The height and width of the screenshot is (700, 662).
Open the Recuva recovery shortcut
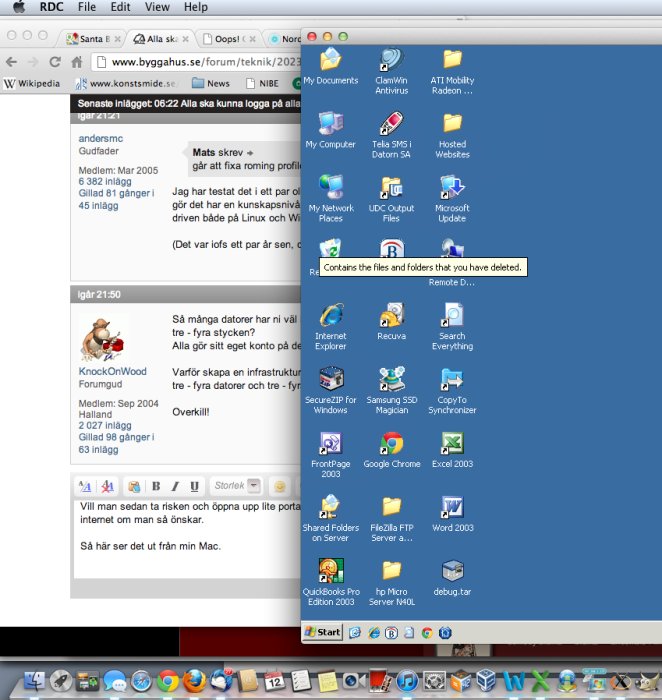[x=391, y=321]
